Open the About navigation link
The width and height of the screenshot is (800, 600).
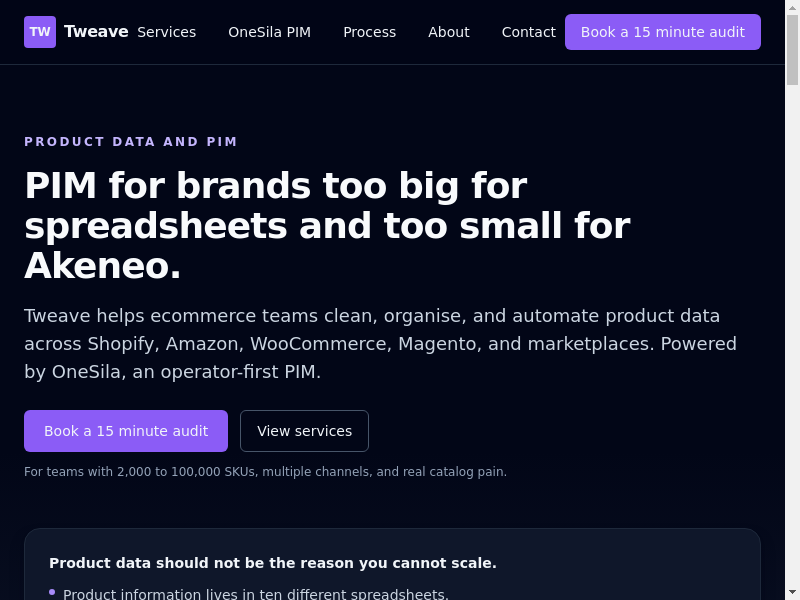(x=448, y=32)
